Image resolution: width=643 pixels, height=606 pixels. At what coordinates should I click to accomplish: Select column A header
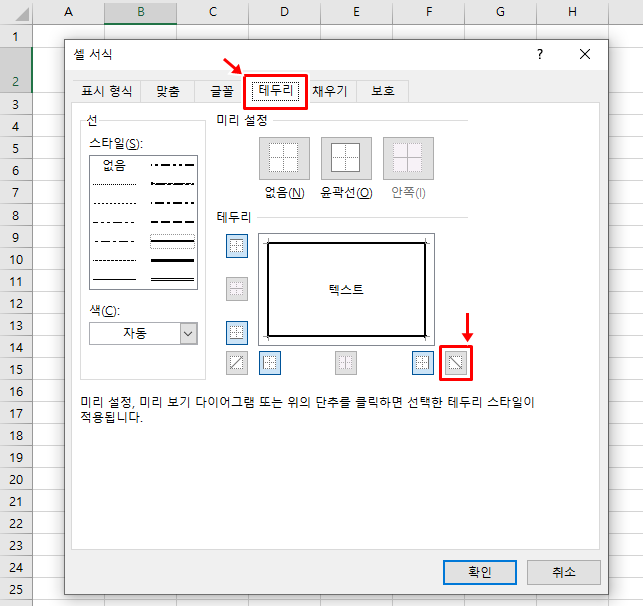point(68,12)
